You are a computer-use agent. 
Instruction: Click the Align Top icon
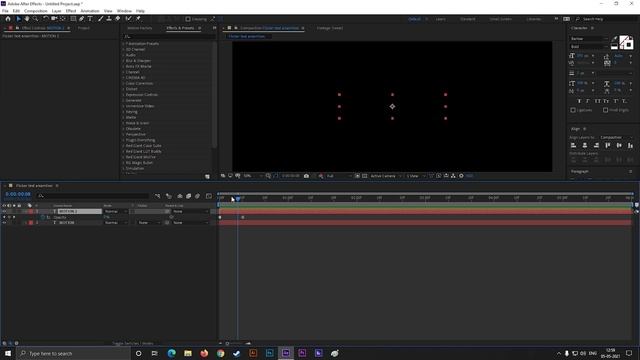(608, 145)
